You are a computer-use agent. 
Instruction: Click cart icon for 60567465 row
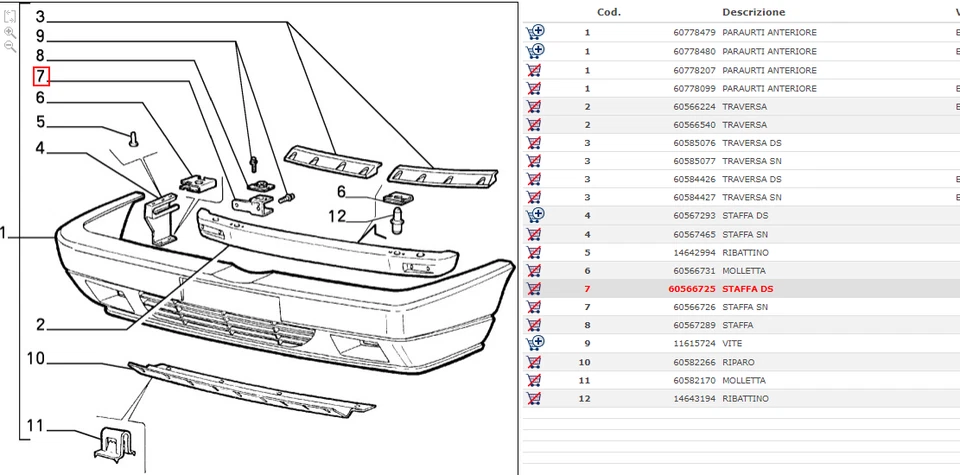(x=534, y=234)
